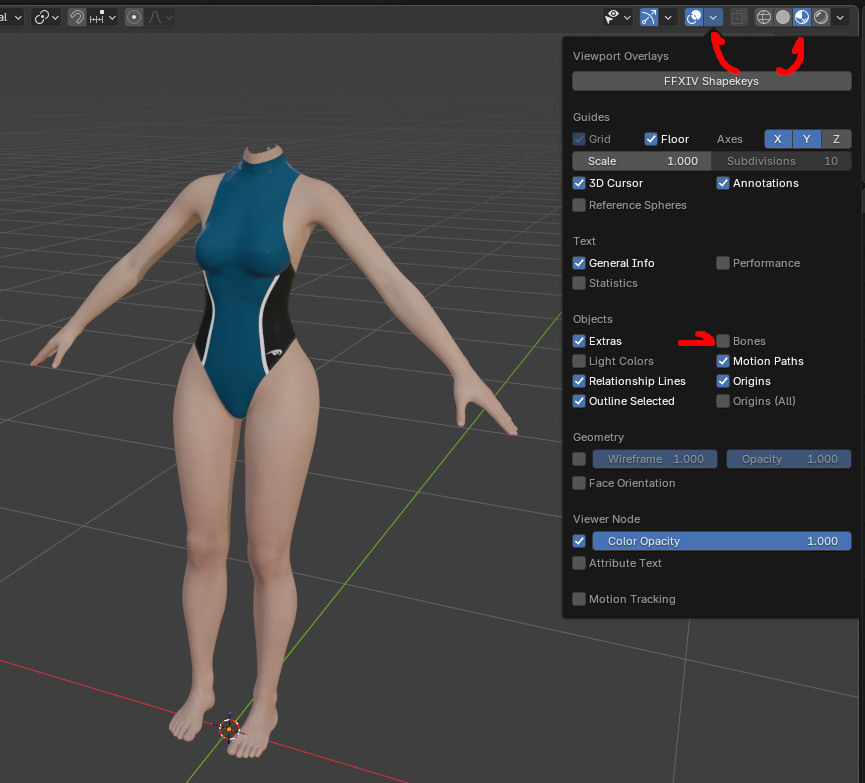Image resolution: width=865 pixels, height=783 pixels.
Task: Open the transform pivot point dropdown
Action: click(x=46, y=18)
